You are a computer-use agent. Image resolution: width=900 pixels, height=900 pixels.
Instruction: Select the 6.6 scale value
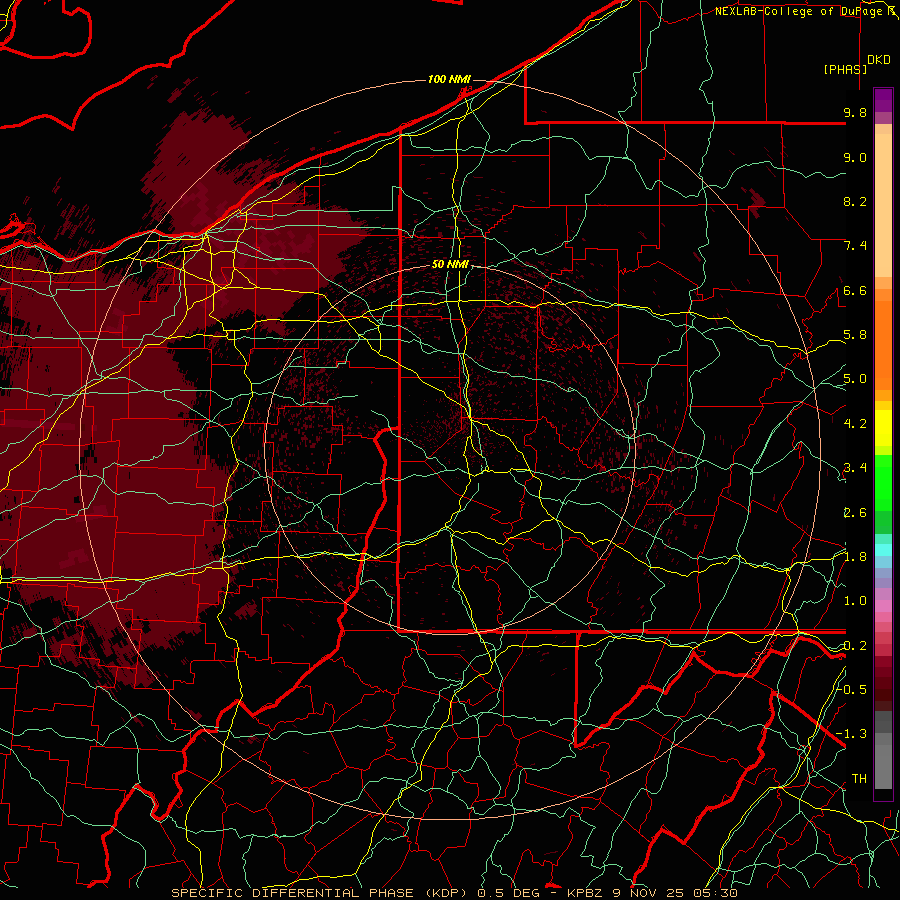(855, 290)
